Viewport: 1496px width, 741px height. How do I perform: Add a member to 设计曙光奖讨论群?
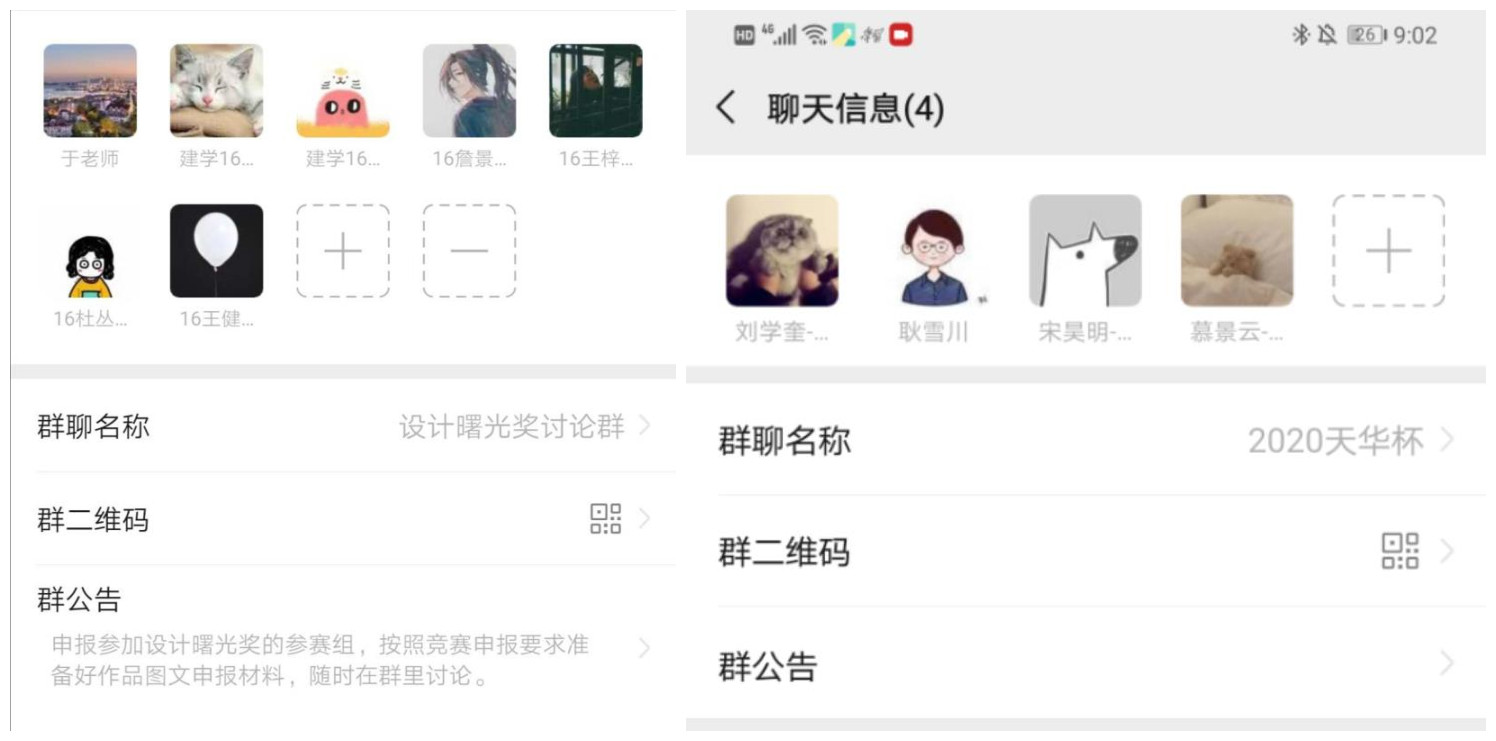click(343, 251)
